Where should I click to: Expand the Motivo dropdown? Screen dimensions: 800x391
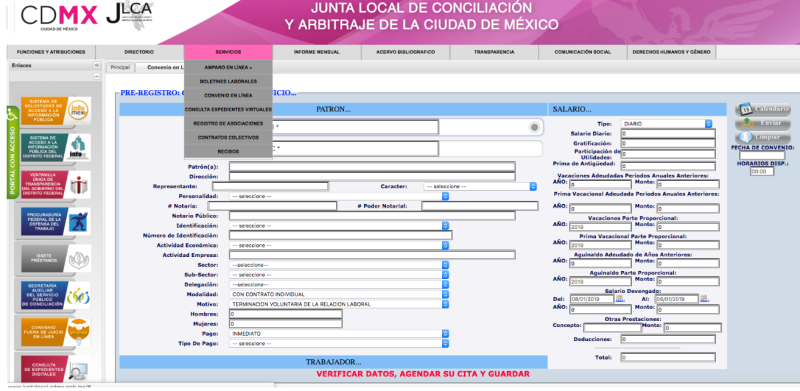coord(339,304)
